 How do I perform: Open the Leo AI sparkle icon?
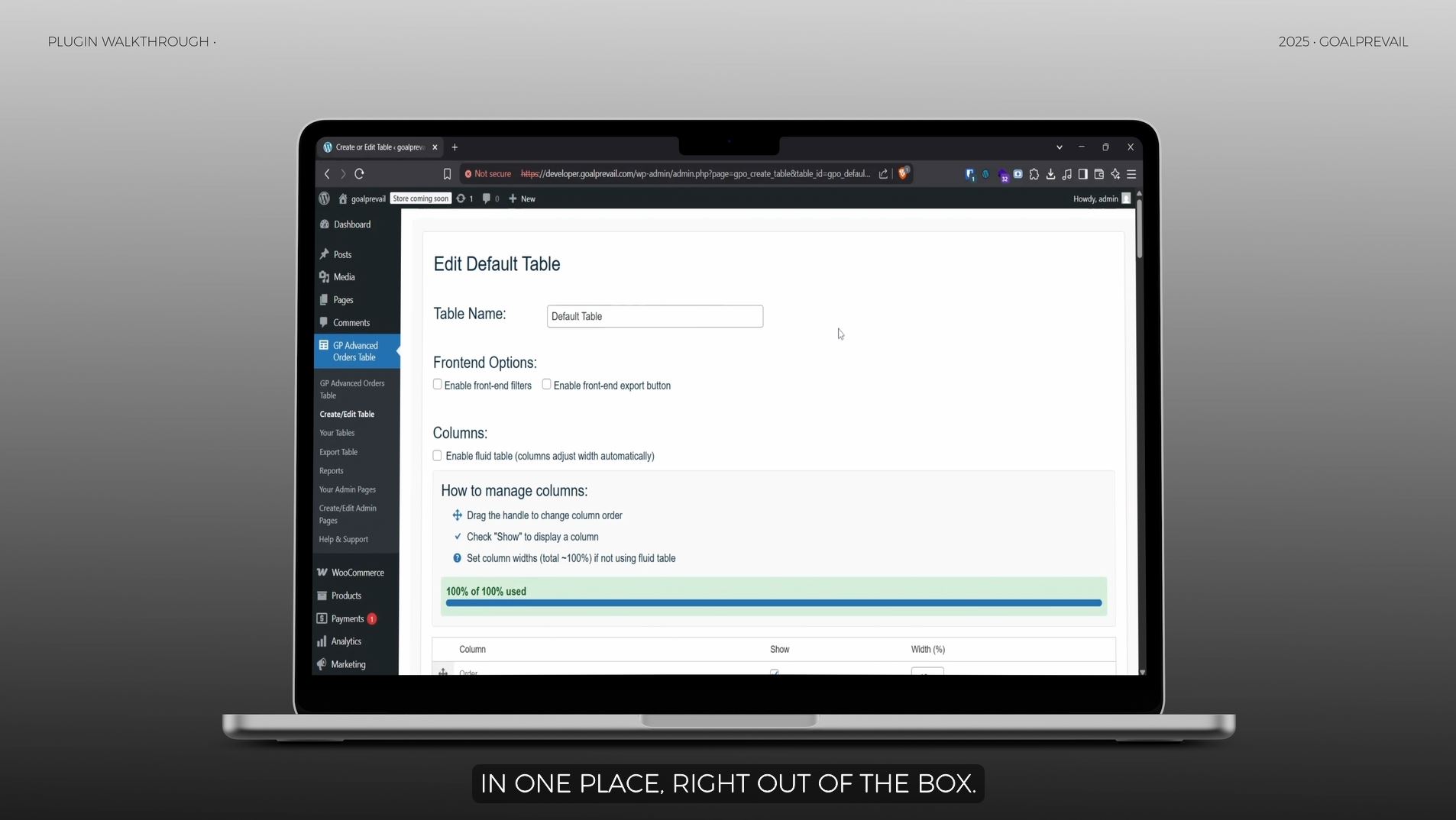click(x=1115, y=174)
